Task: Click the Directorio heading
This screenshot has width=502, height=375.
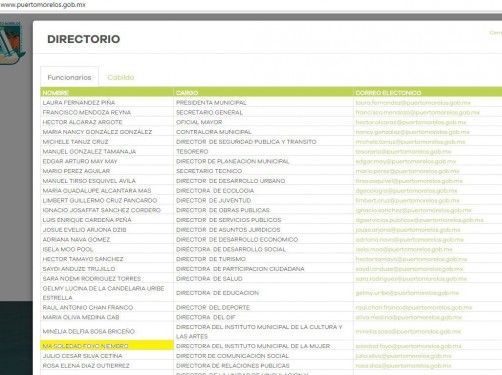Action: click(x=84, y=39)
